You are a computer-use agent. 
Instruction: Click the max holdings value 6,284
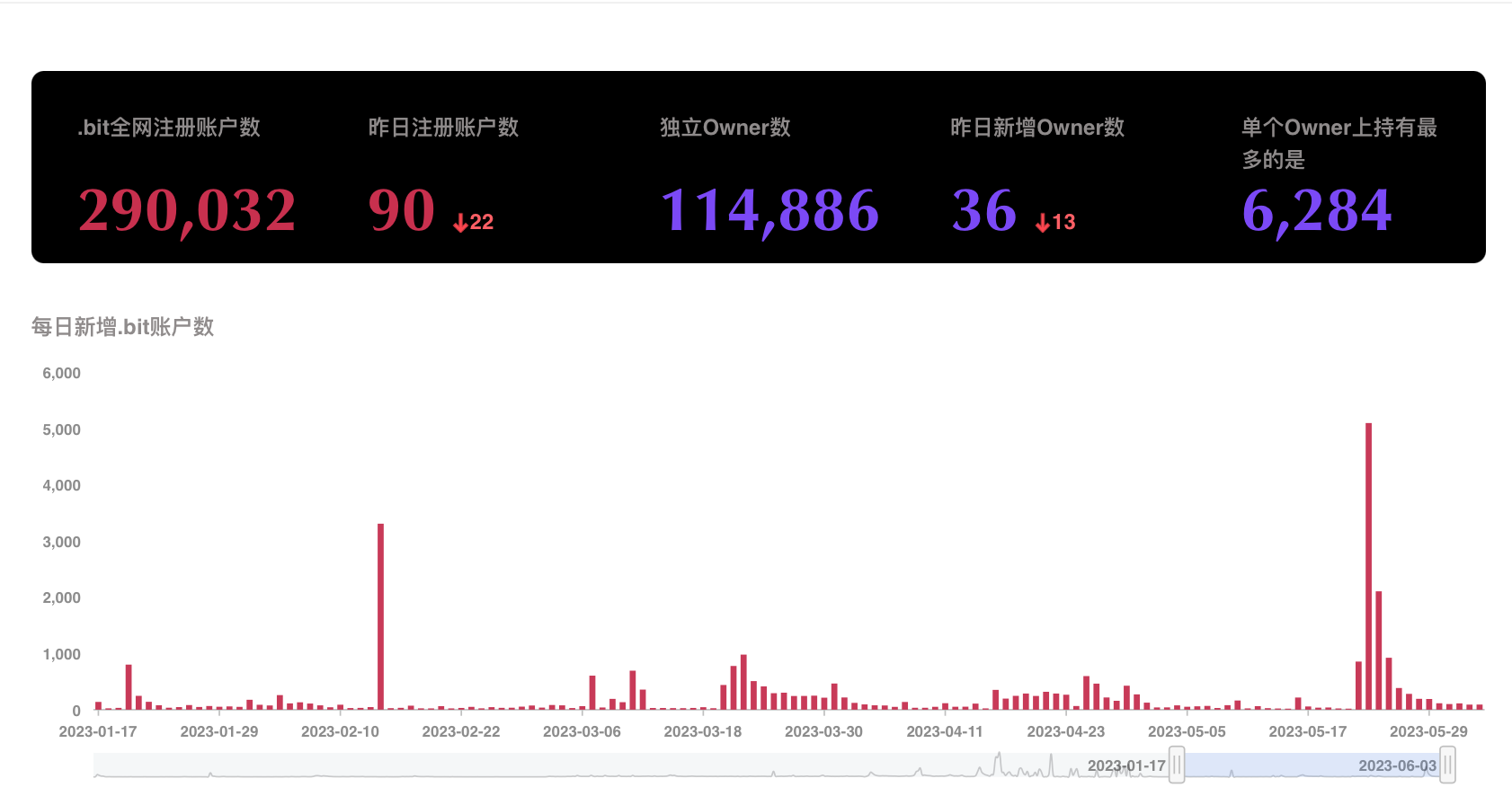coord(1317,211)
